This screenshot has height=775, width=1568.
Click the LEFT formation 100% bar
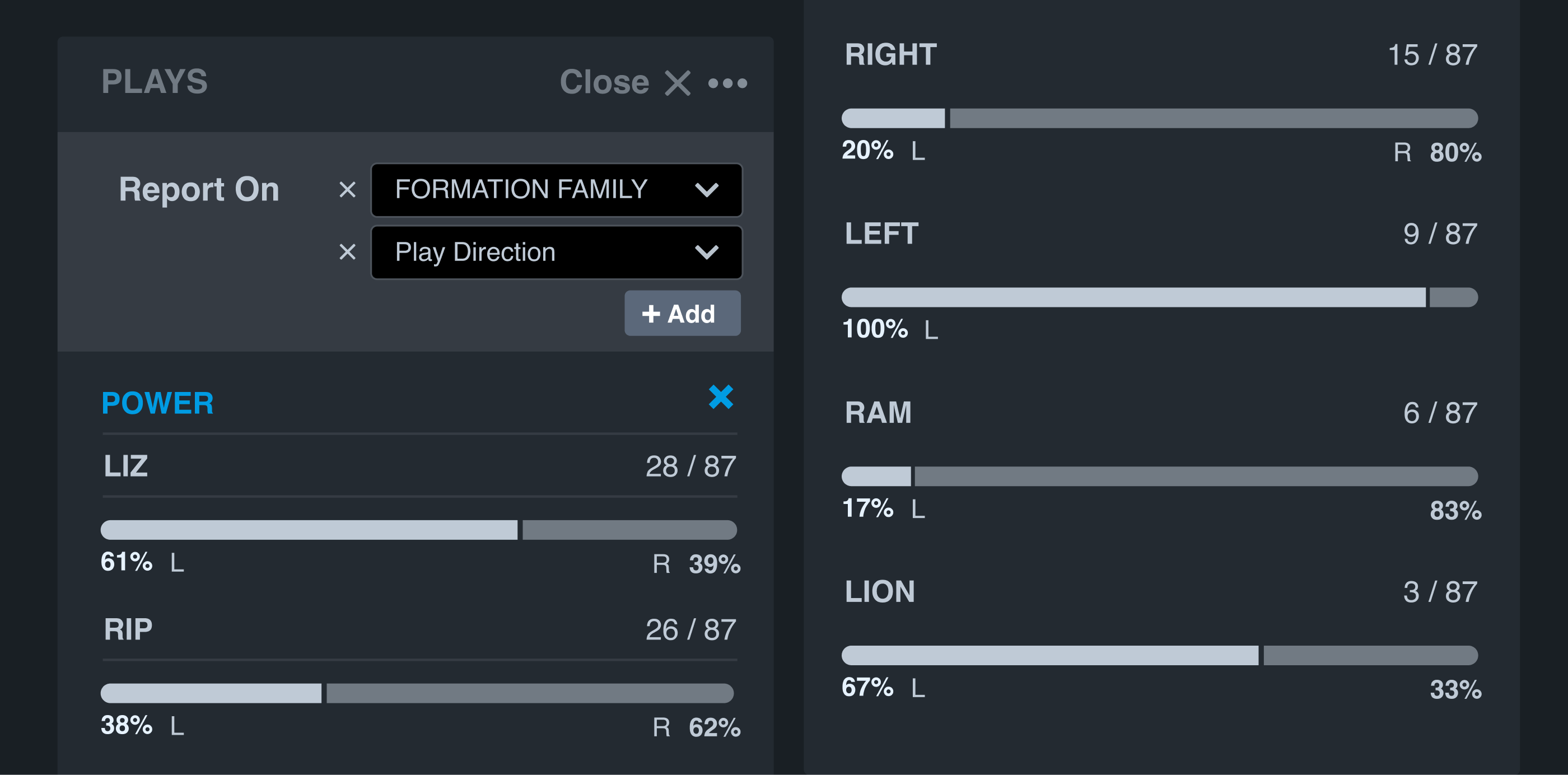(x=1159, y=297)
